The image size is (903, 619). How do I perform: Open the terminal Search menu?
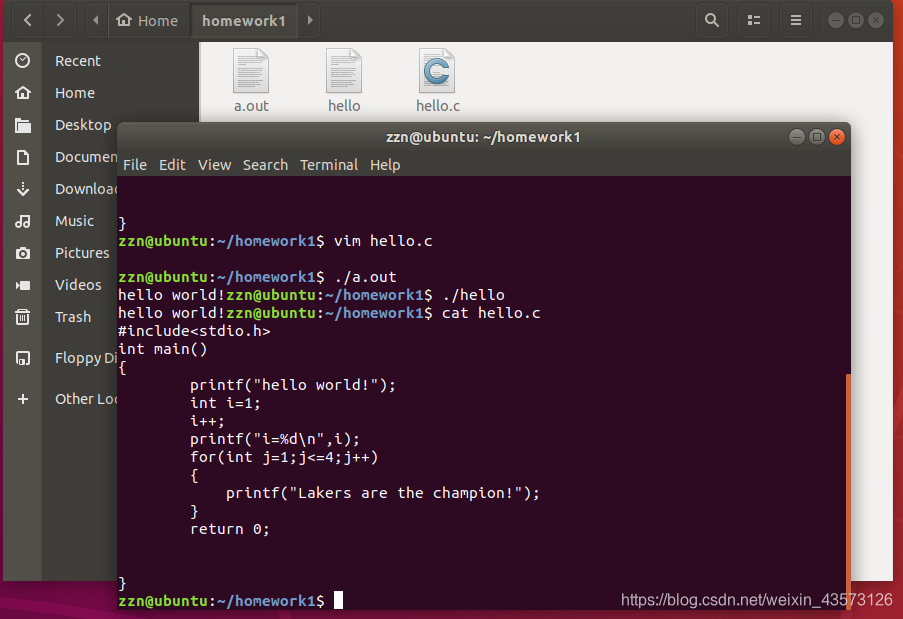[265, 165]
